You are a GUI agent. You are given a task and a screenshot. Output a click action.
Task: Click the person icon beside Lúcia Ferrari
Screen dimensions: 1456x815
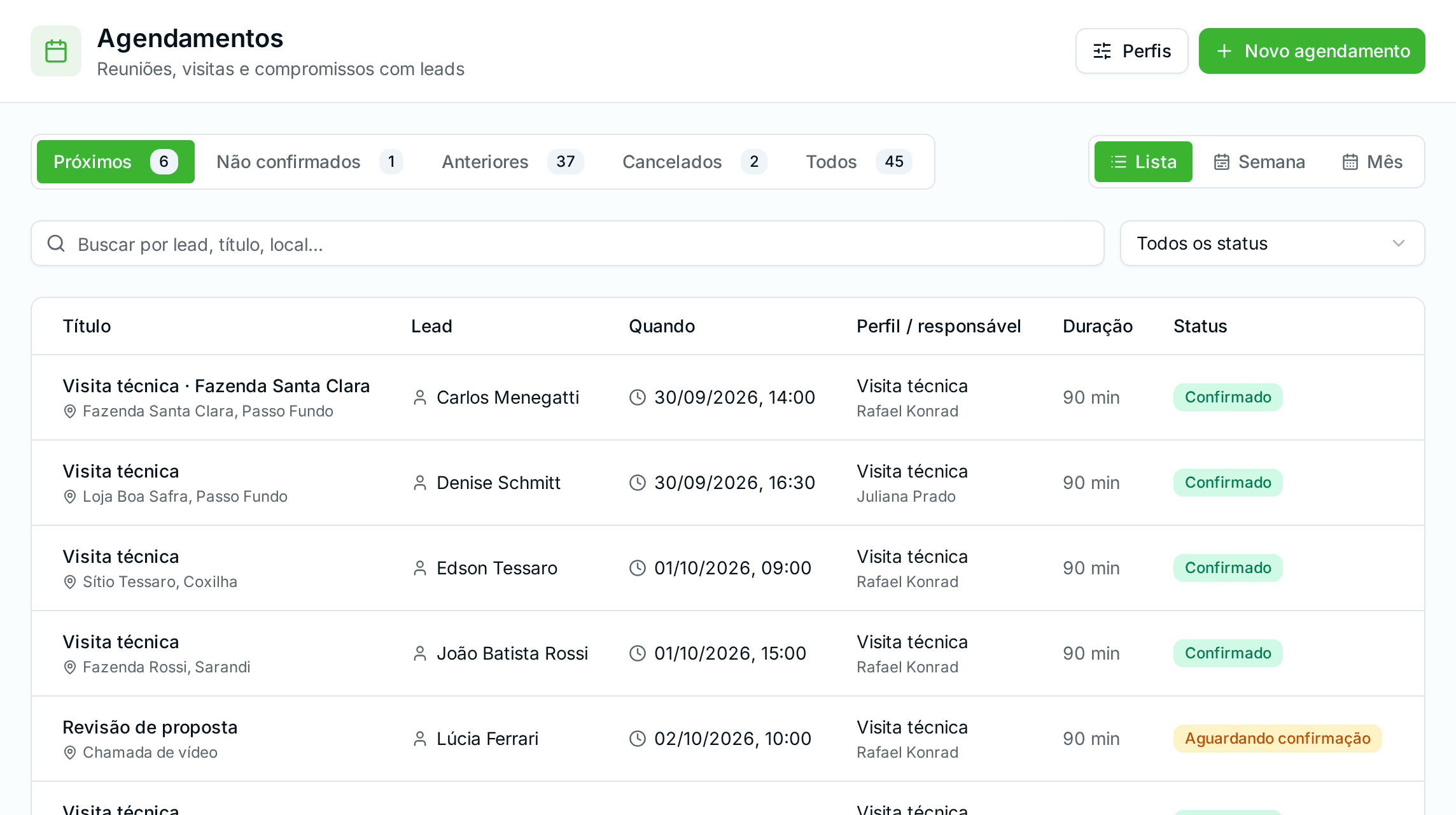[420, 739]
